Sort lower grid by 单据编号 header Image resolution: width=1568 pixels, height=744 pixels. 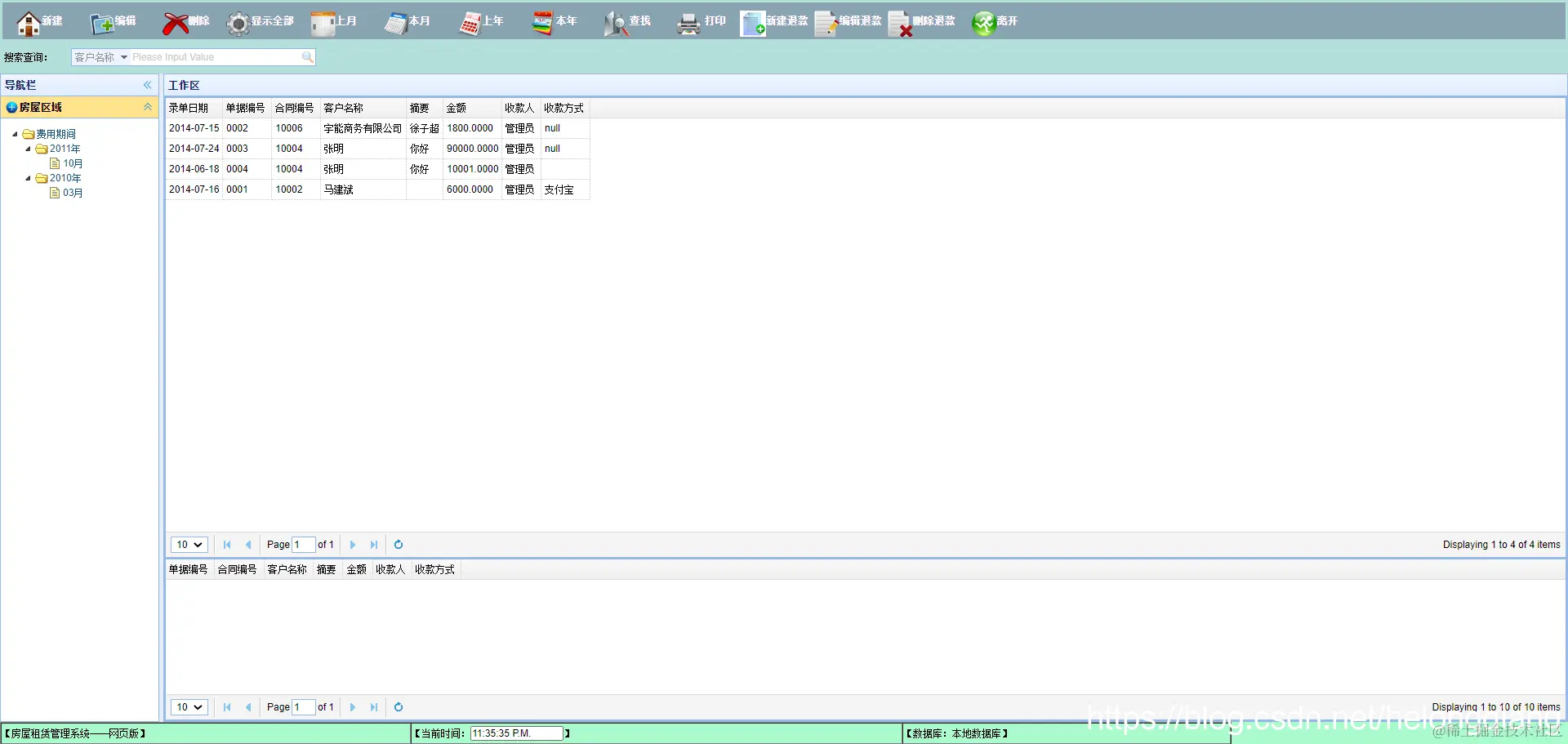(189, 569)
